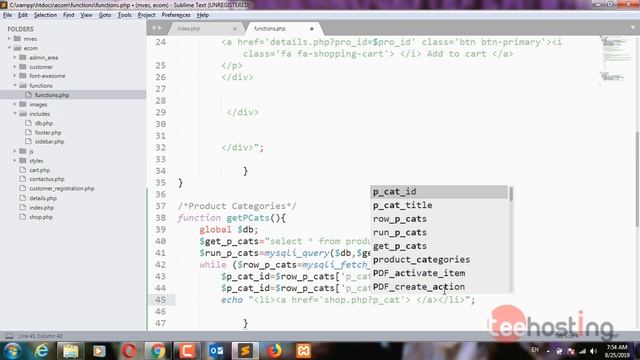
Task: Open contactus.php file
Action: point(47,179)
